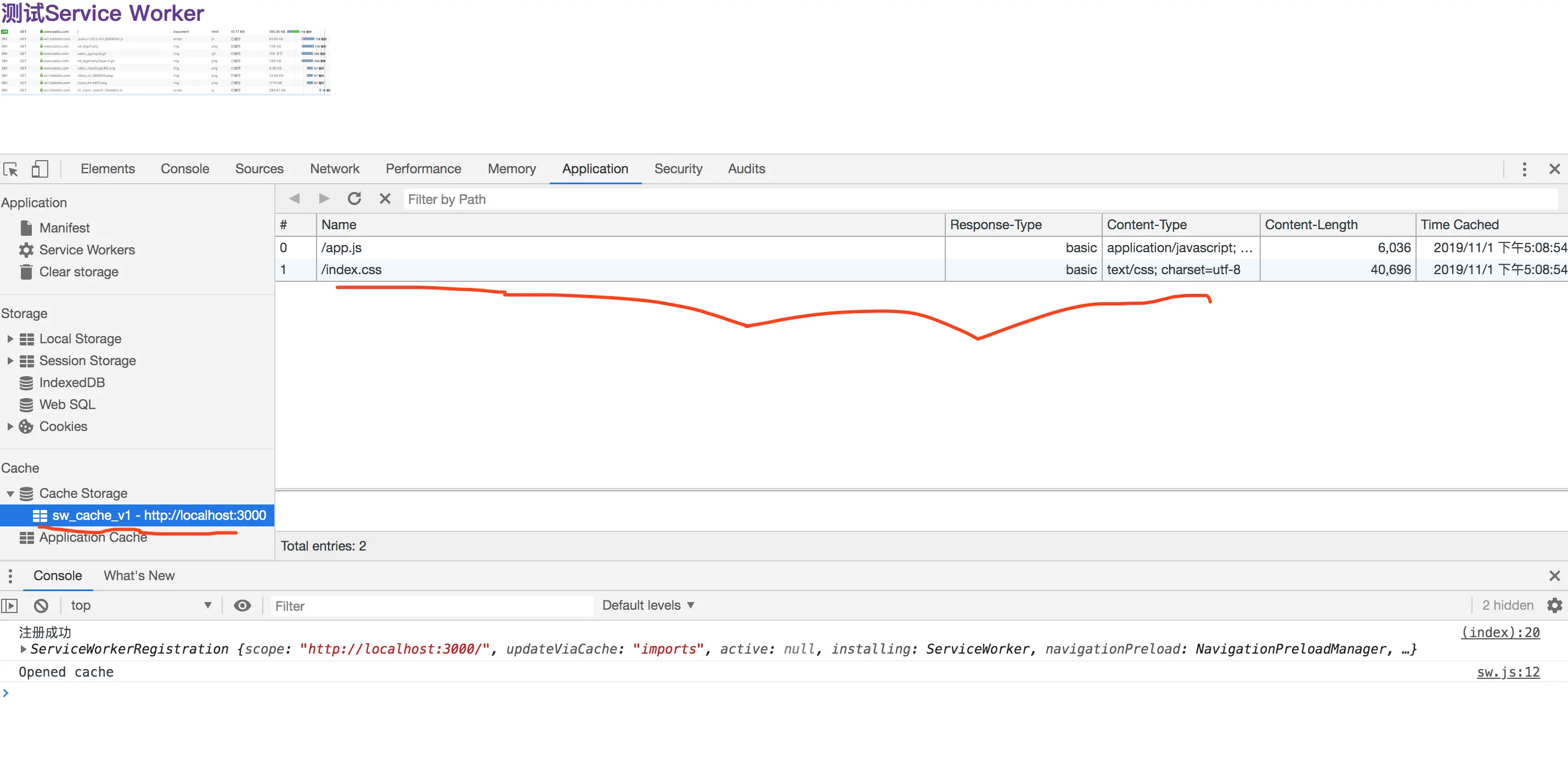Viewport: 1568px width, 760px height.
Task: Open the console drawer three-dot menu
Action: 10,576
